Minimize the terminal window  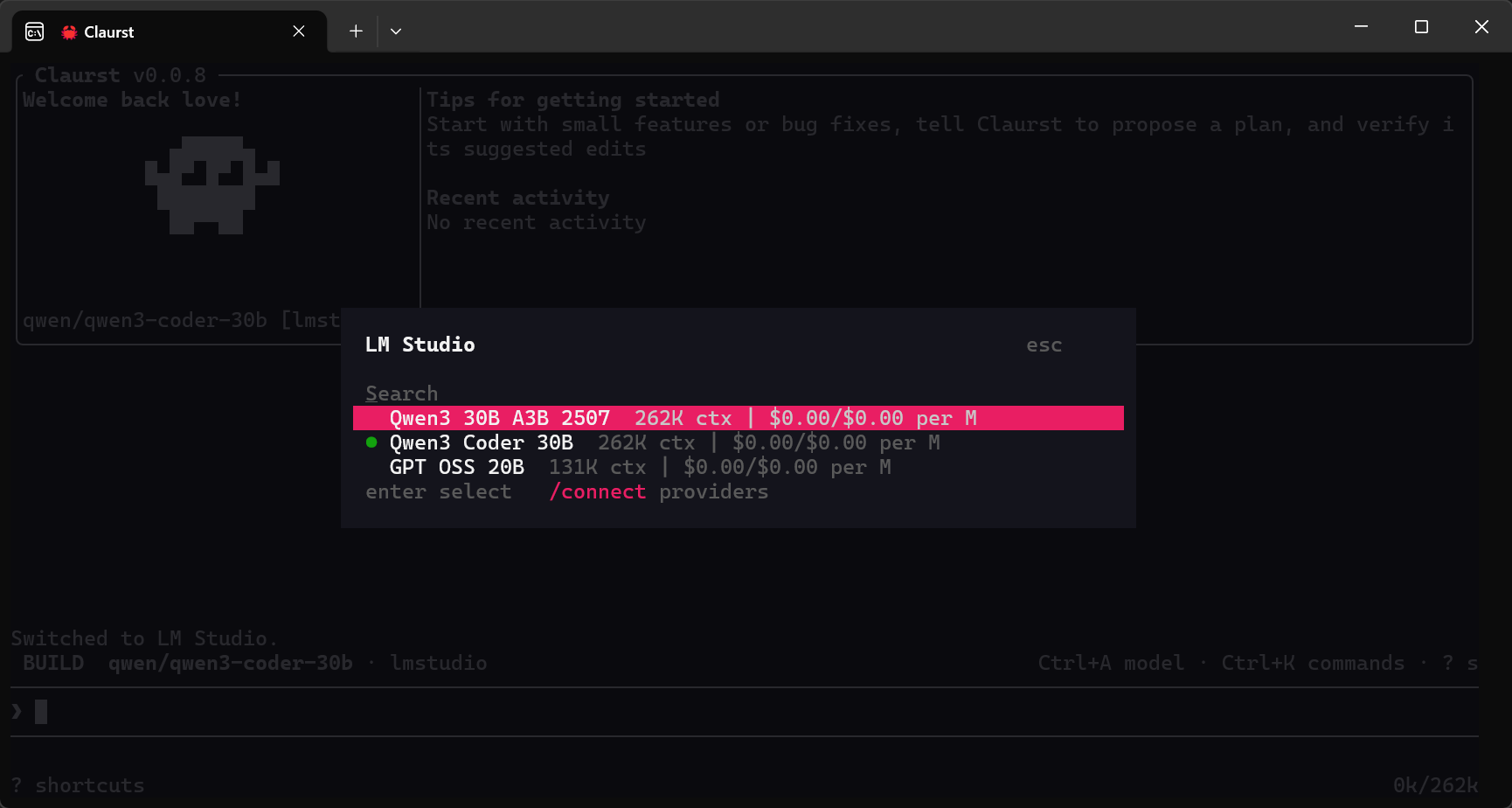[x=1361, y=26]
